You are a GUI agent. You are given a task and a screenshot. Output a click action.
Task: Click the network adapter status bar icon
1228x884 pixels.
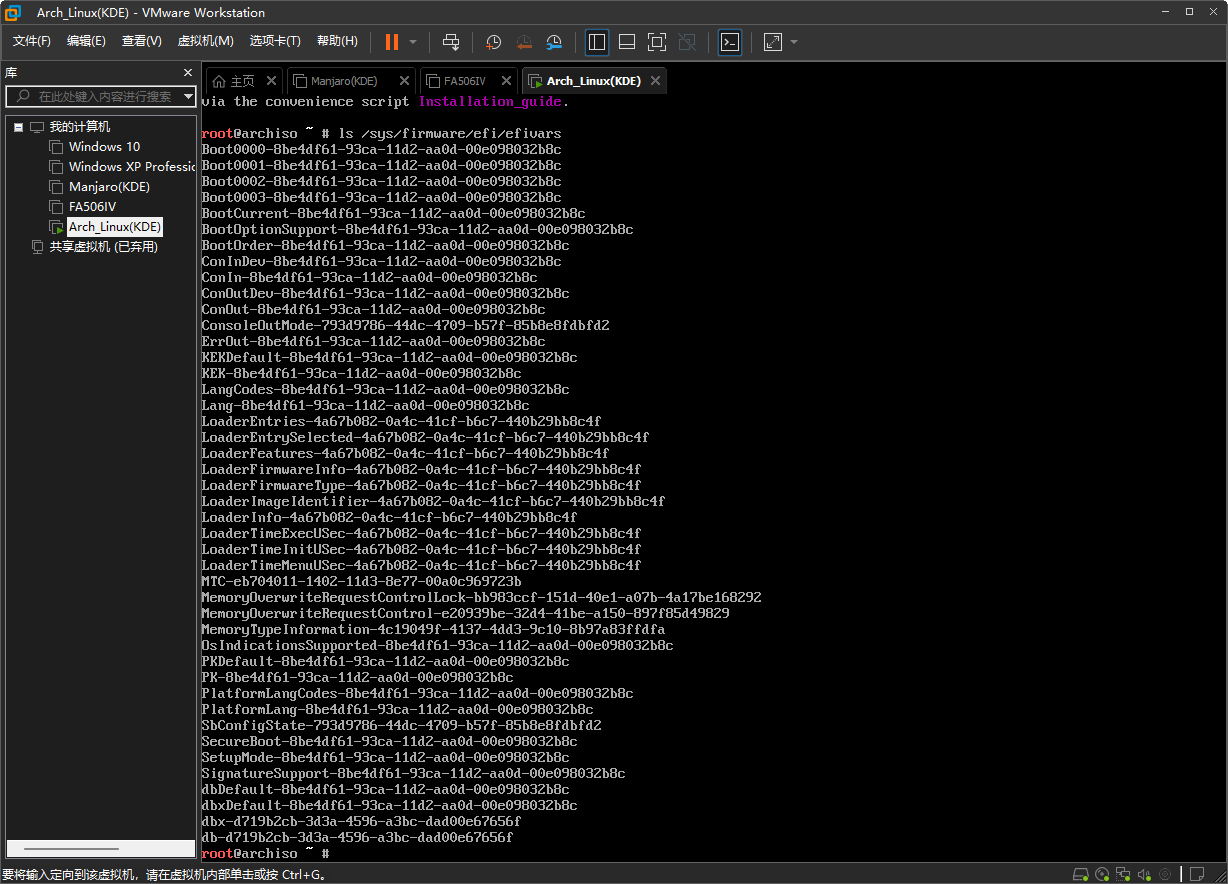pyautogui.click(x=1123, y=874)
